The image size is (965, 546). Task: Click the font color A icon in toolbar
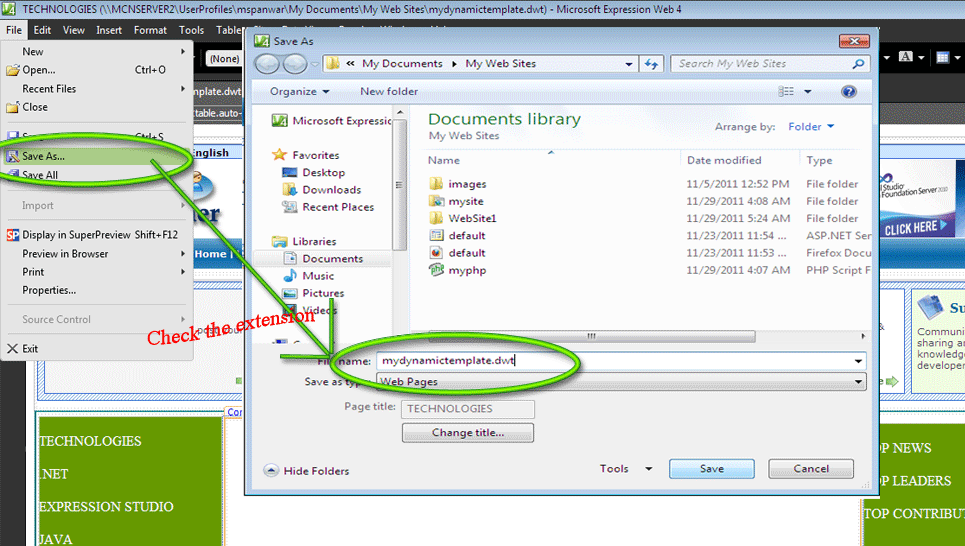905,57
